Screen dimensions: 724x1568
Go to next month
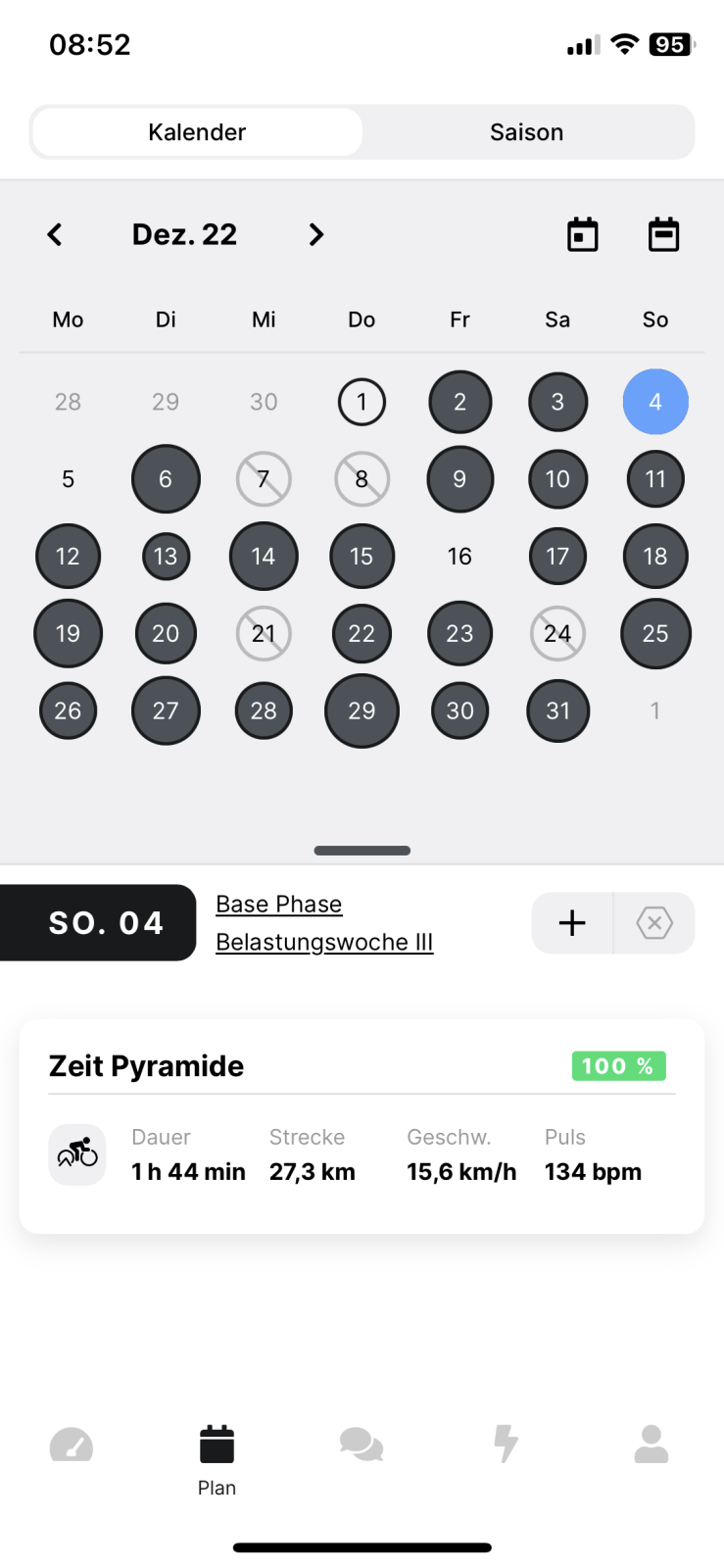tap(315, 235)
